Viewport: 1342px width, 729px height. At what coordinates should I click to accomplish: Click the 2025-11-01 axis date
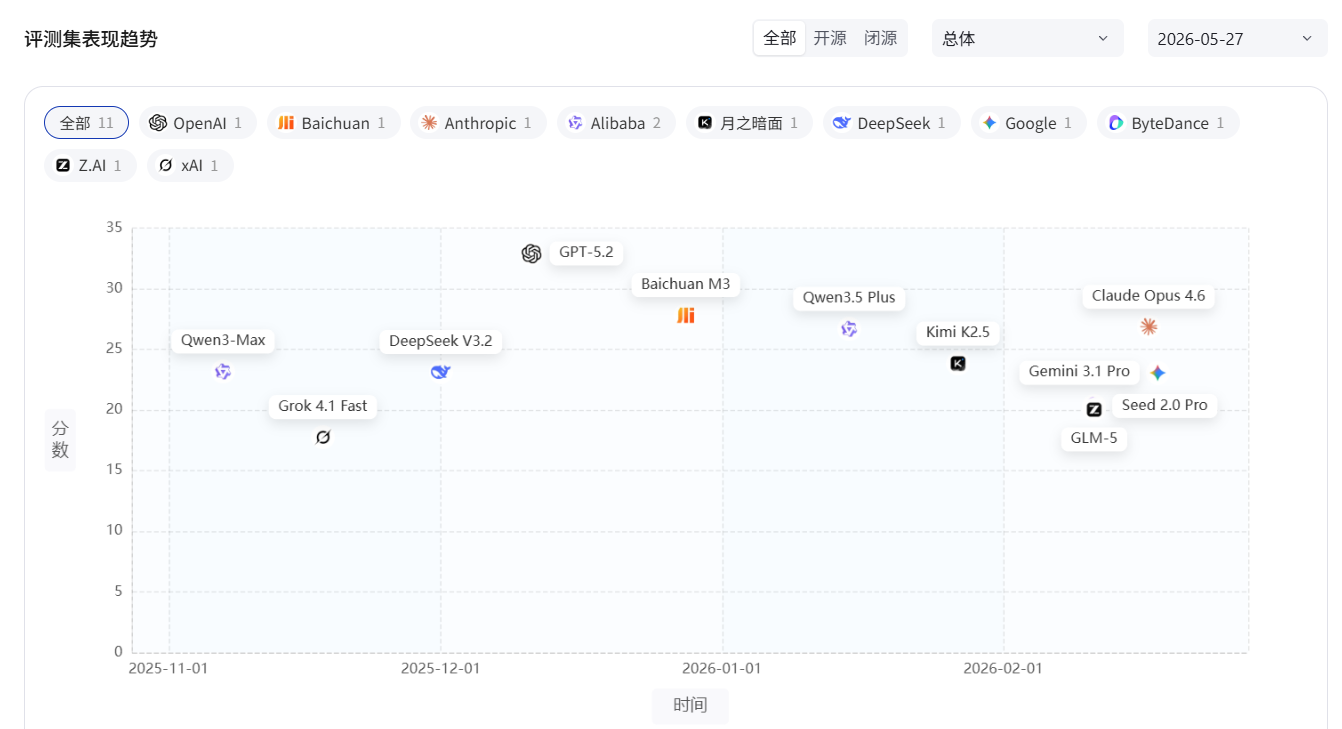click(168, 668)
